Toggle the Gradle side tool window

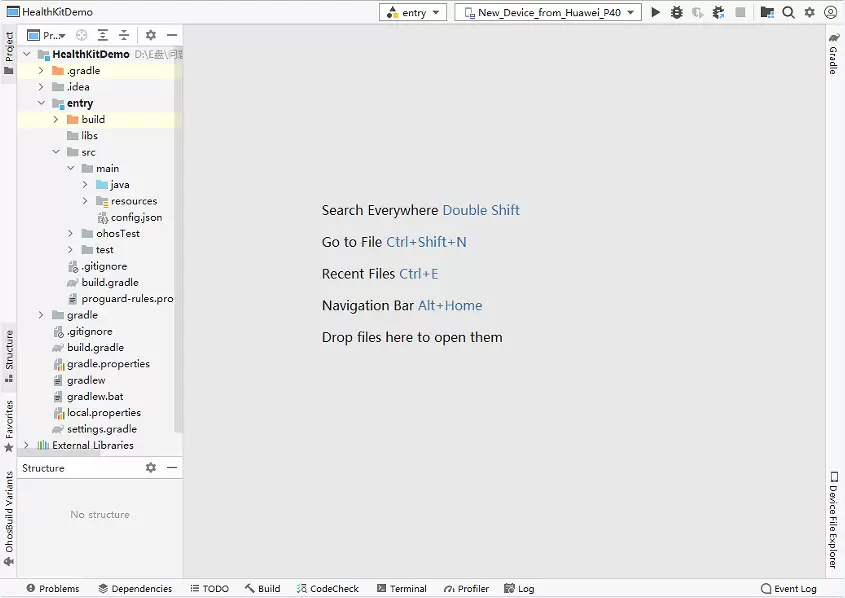(x=834, y=53)
